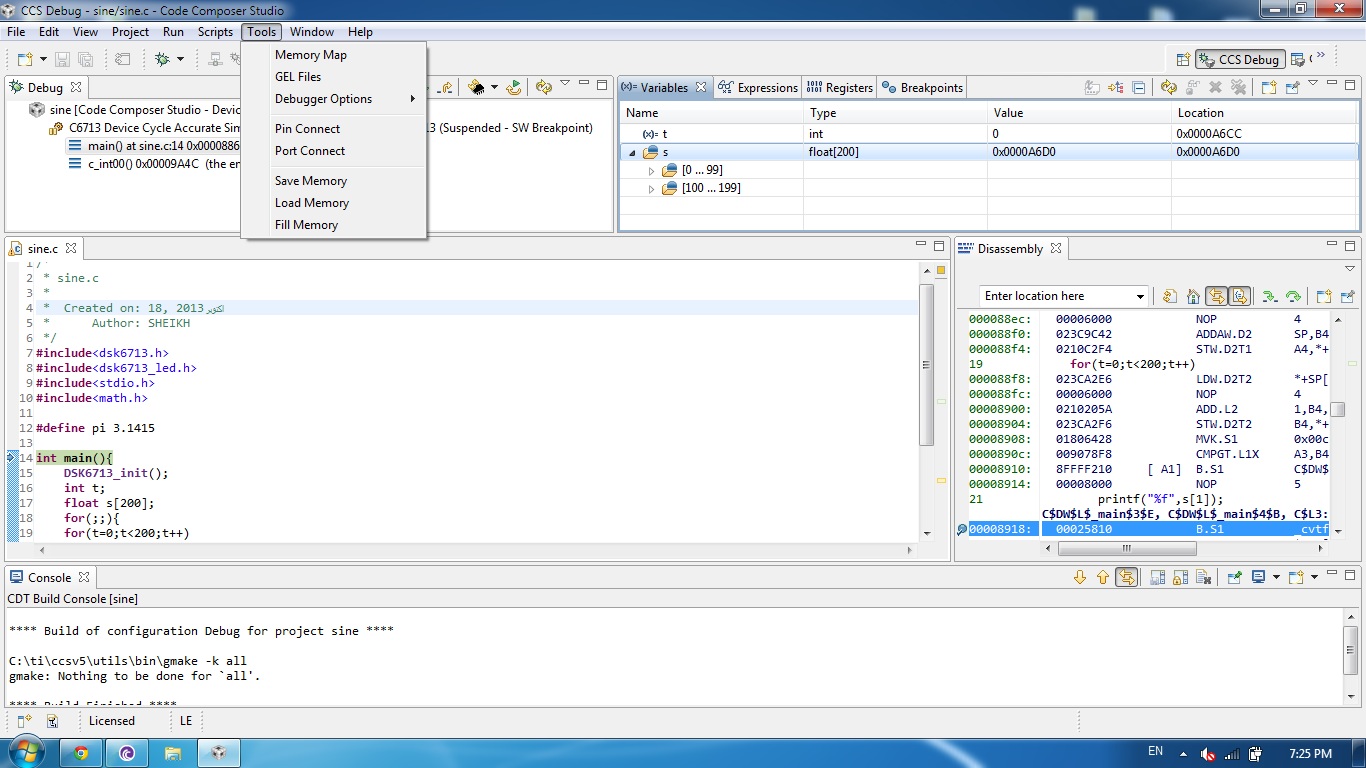
Task: Select Memory Map from Tools menu
Action: coord(311,55)
